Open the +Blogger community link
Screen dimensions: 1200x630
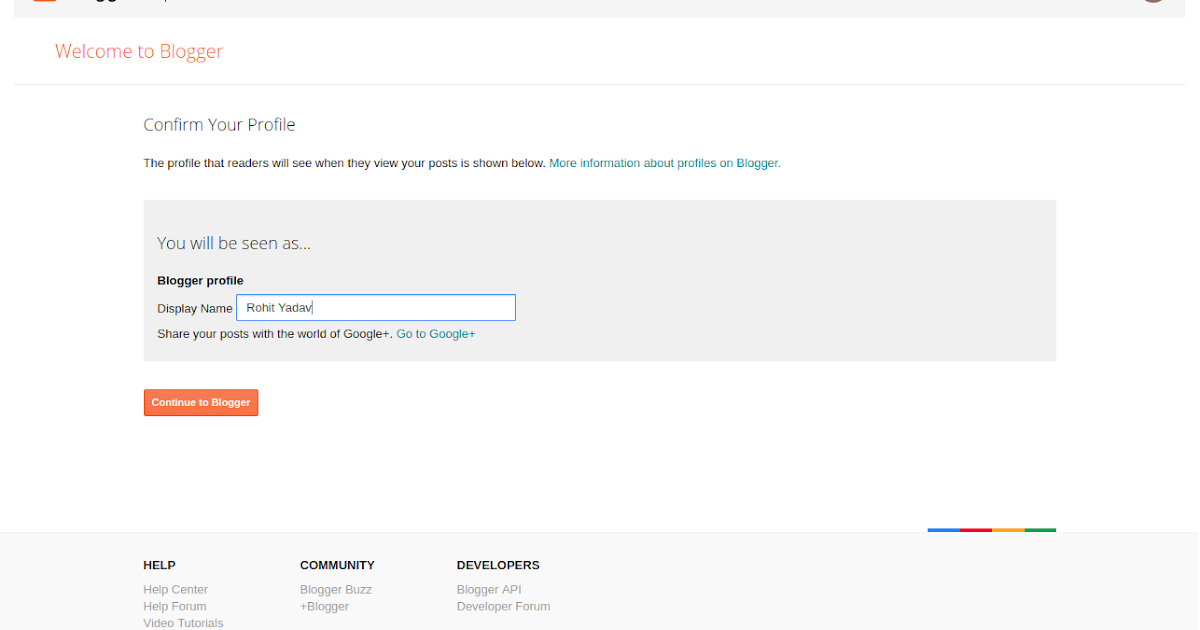click(325, 606)
